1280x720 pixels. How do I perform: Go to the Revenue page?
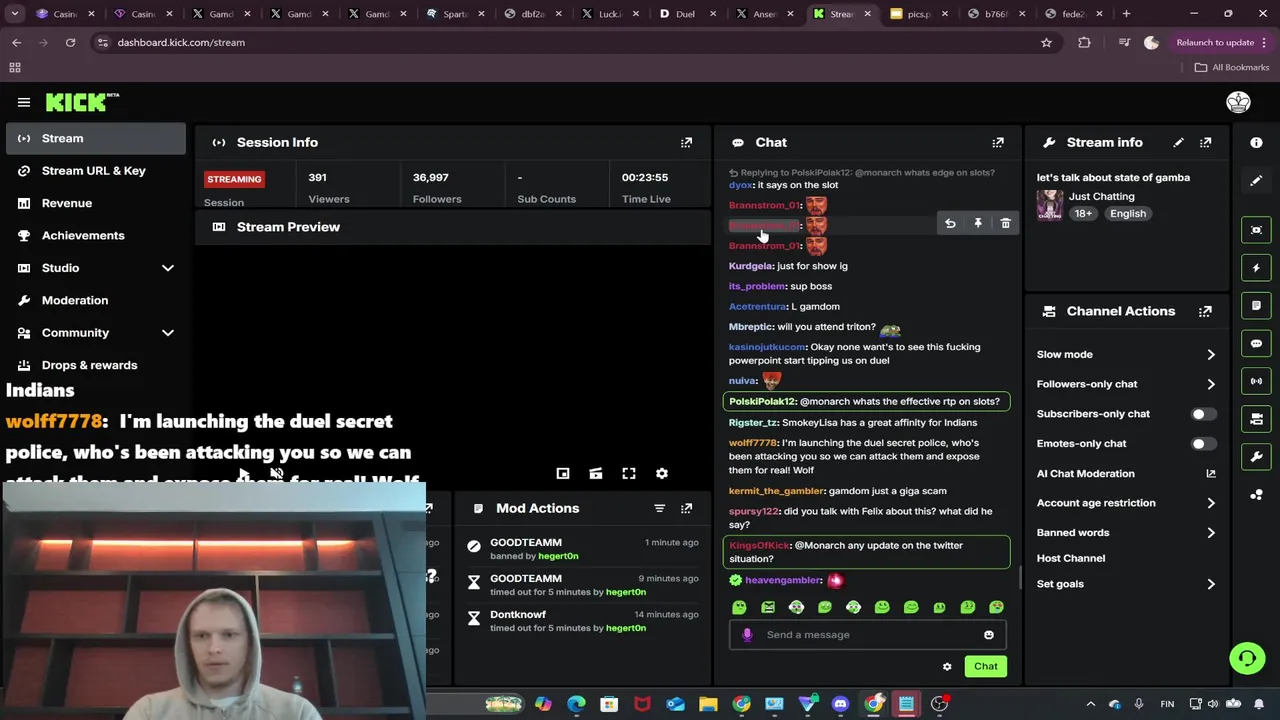(x=96, y=203)
